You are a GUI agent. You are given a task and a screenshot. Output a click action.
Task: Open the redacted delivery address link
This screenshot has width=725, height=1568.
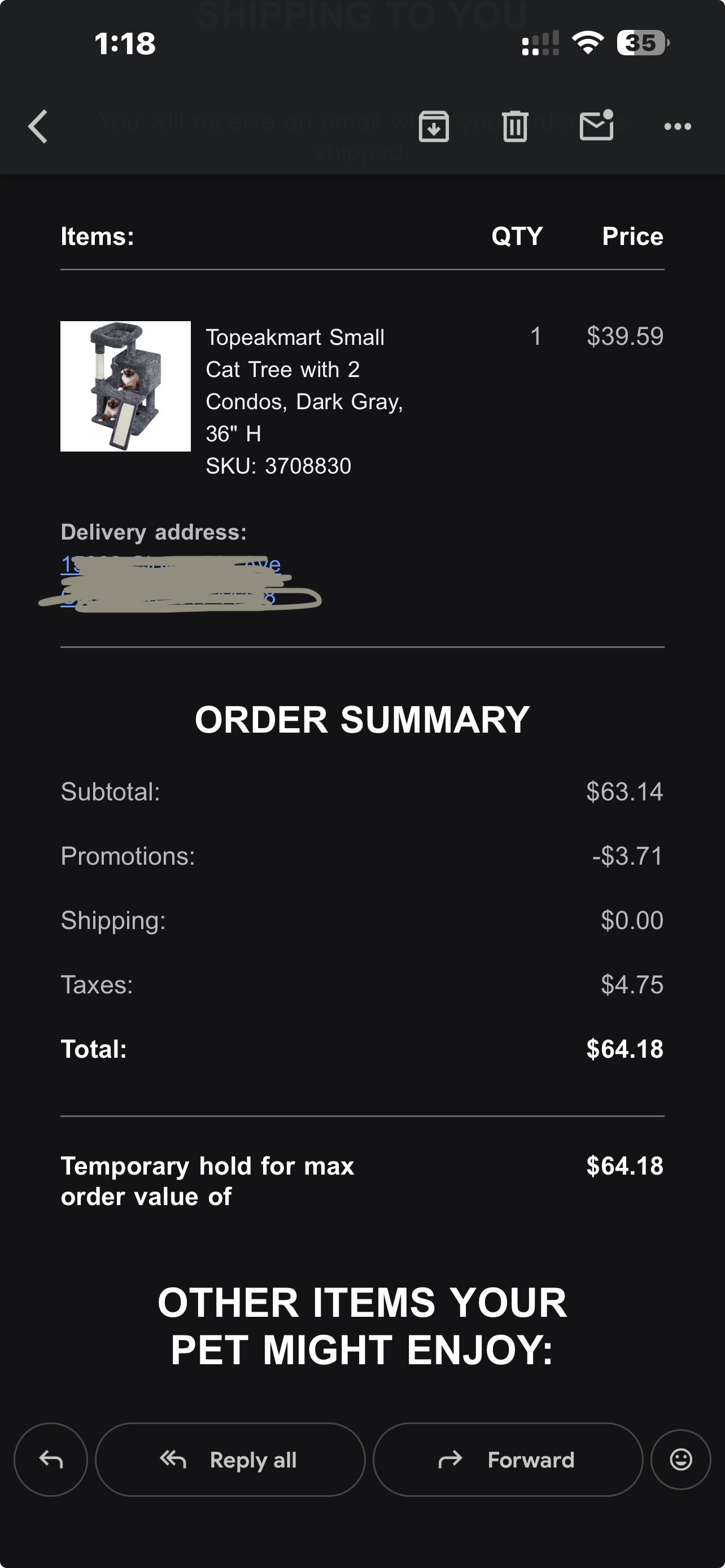pyautogui.click(x=171, y=581)
